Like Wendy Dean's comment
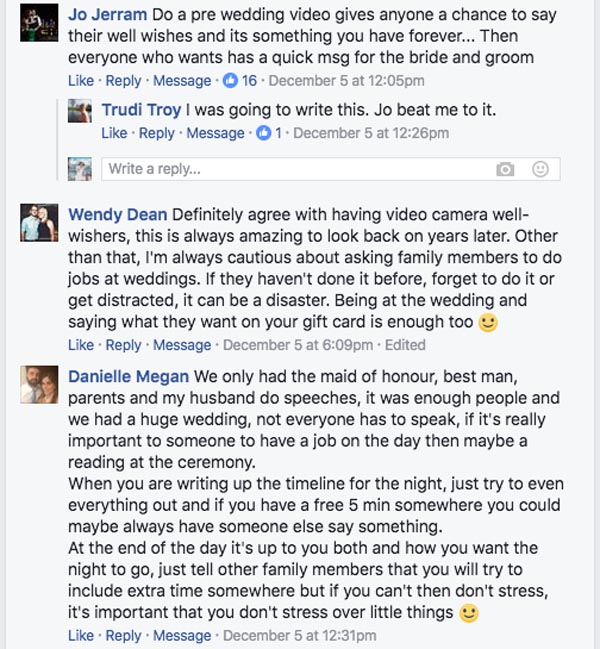The height and width of the screenshot is (649, 600). [81, 345]
